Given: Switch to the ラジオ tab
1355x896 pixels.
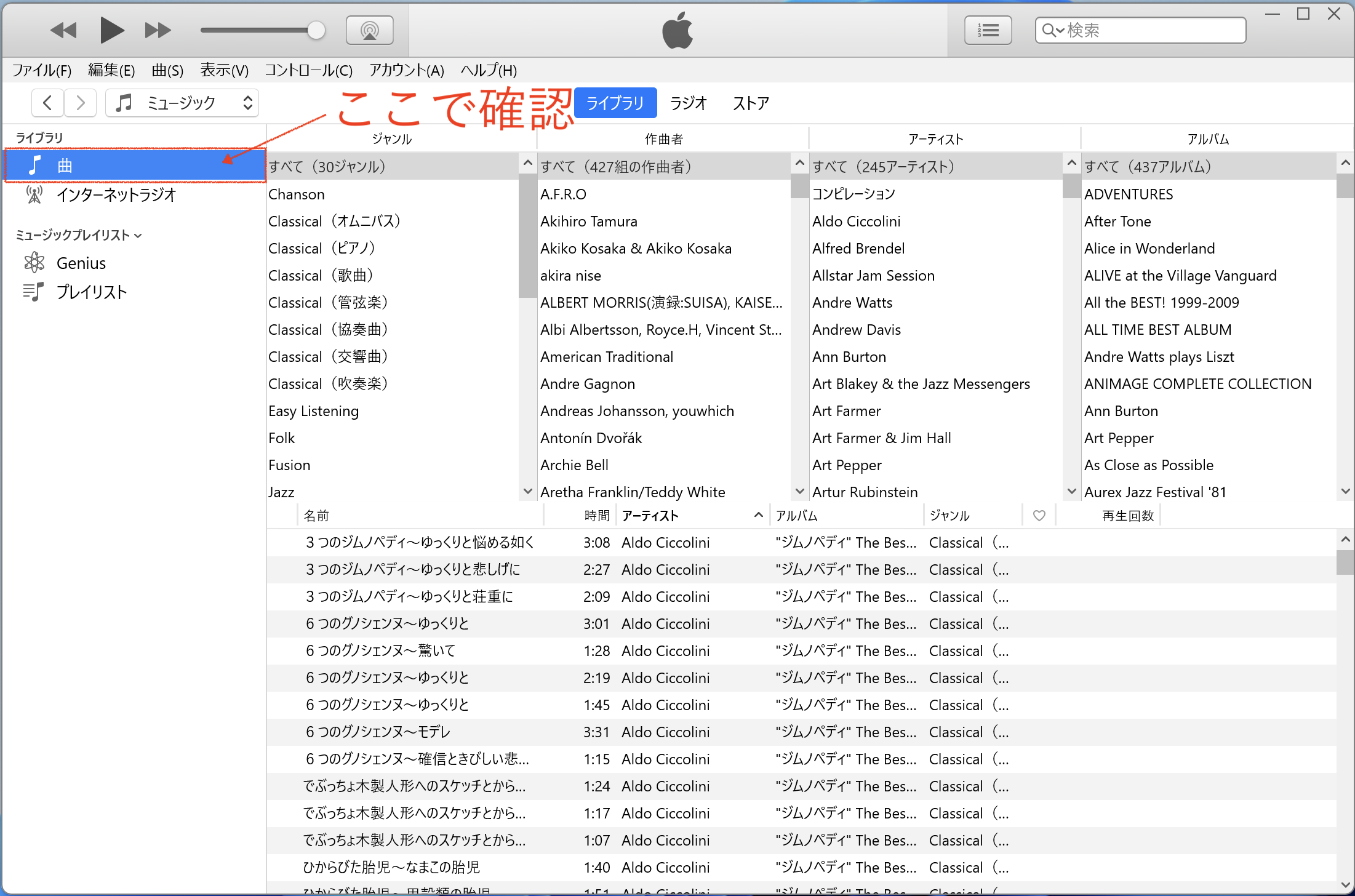Looking at the screenshot, I should point(688,103).
